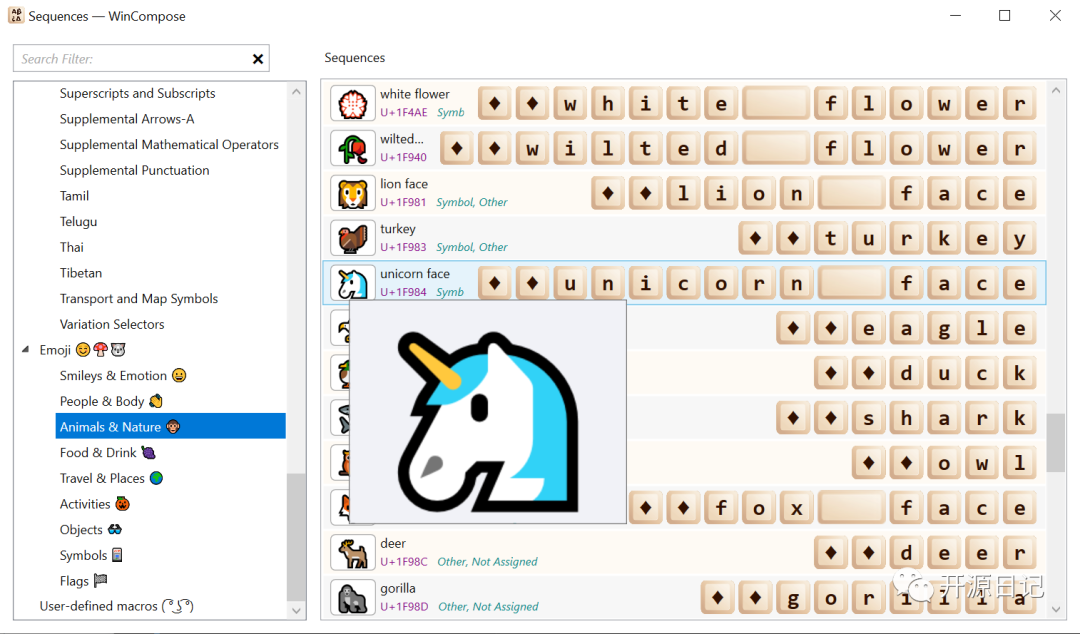The width and height of the screenshot is (1080, 634).
Task: Select Tamil in category list
Action: pyautogui.click(x=74, y=196)
